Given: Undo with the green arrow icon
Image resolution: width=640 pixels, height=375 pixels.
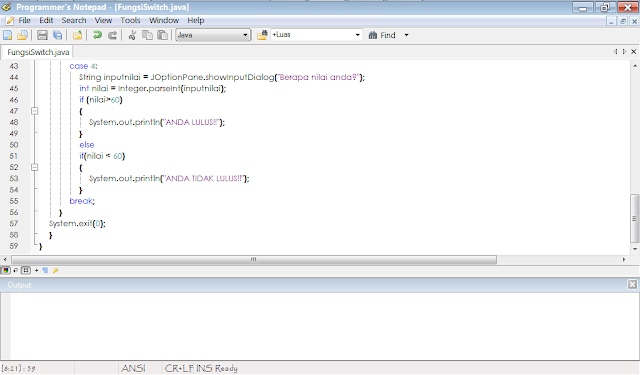Looking at the screenshot, I should (x=97, y=36).
